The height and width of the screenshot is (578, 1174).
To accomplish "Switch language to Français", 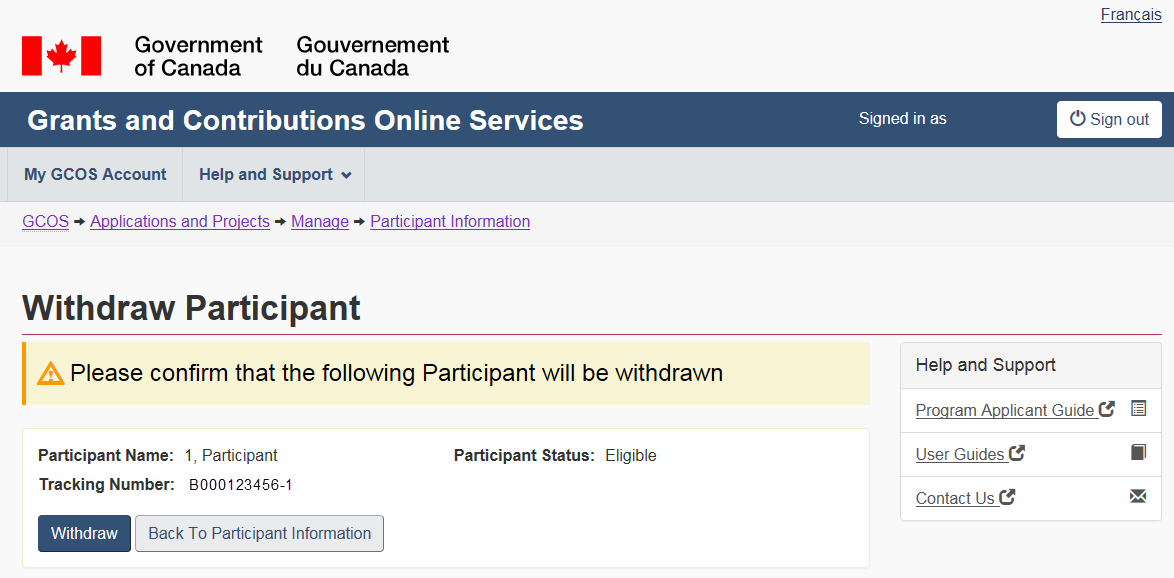I will click(1131, 15).
